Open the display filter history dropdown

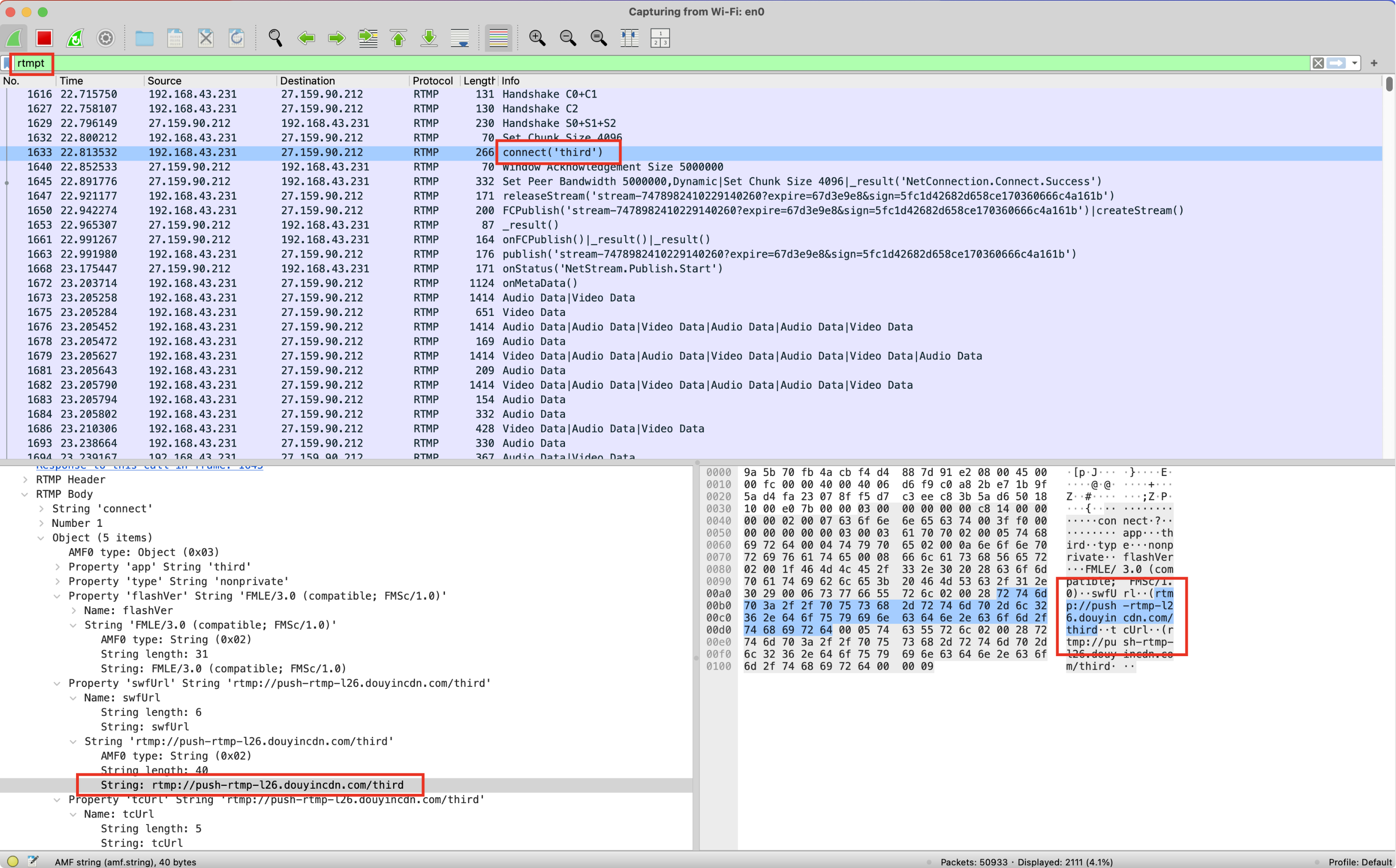click(1354, 63)
